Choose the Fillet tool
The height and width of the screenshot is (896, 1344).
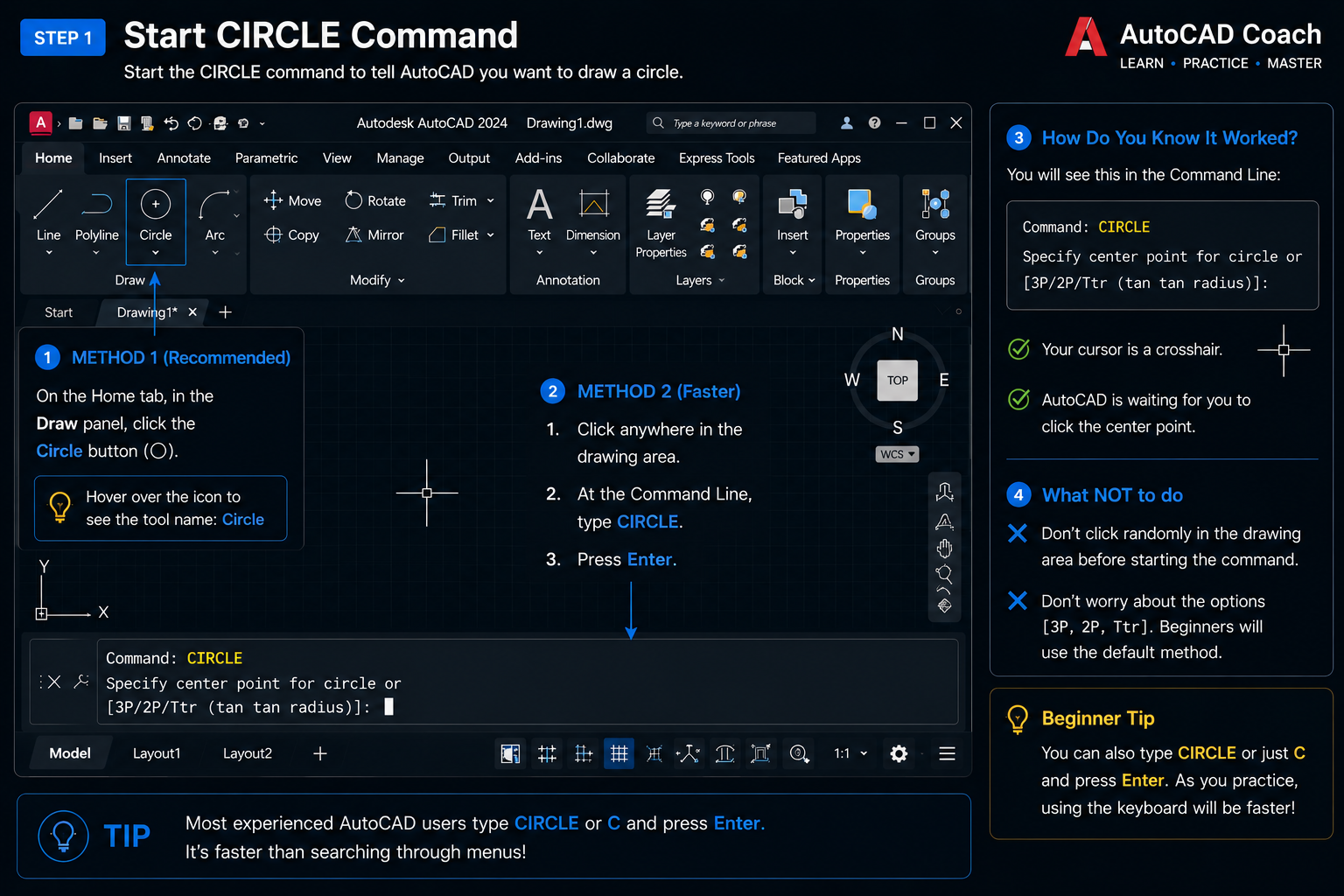click(x=453, y=234)
